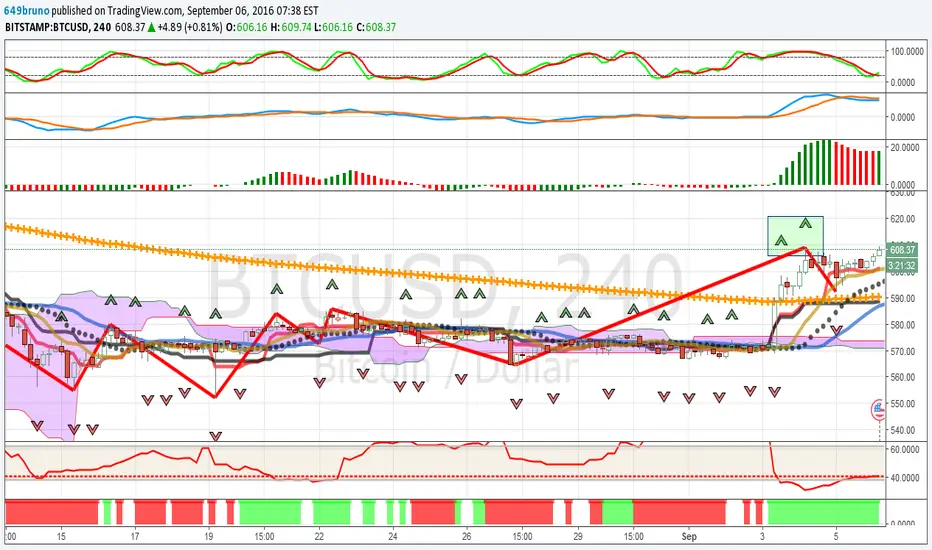Click the 20.0000 histogram scale label

906,147
